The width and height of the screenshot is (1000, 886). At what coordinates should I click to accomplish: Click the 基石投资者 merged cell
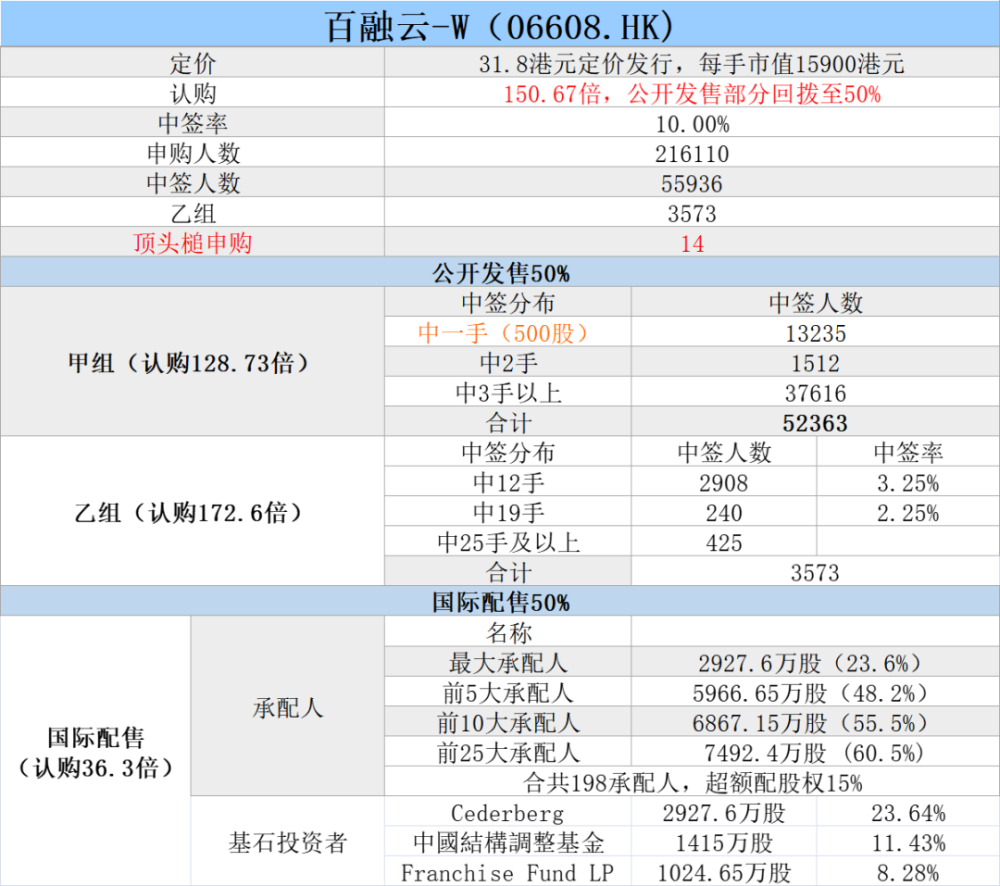click(x=288, y=842)
